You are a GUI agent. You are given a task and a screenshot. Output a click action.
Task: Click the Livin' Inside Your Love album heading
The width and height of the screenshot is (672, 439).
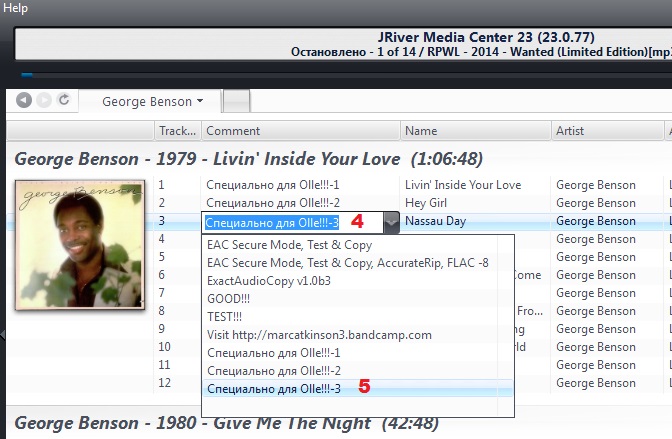tap(249, 159)
